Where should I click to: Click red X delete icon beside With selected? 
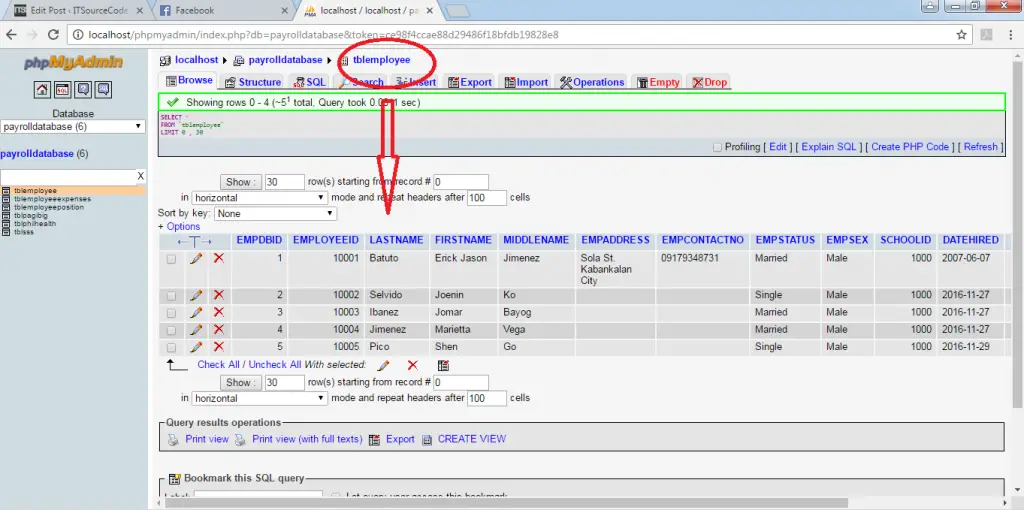[412, 366]
